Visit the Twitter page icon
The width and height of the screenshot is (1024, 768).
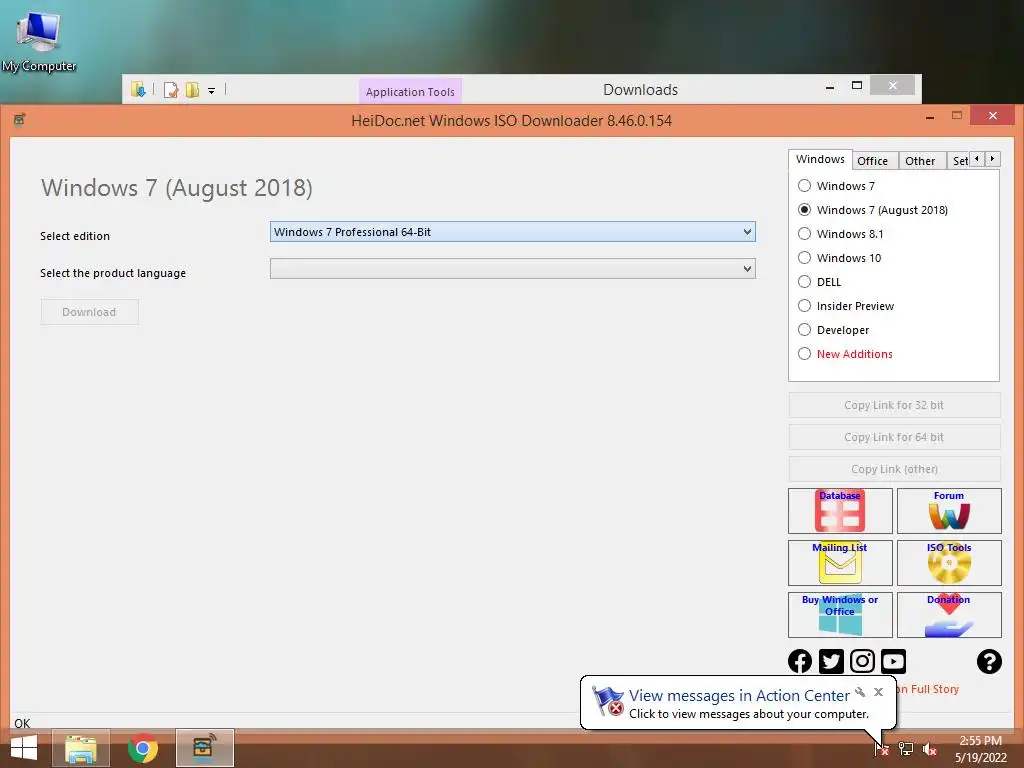831,661
